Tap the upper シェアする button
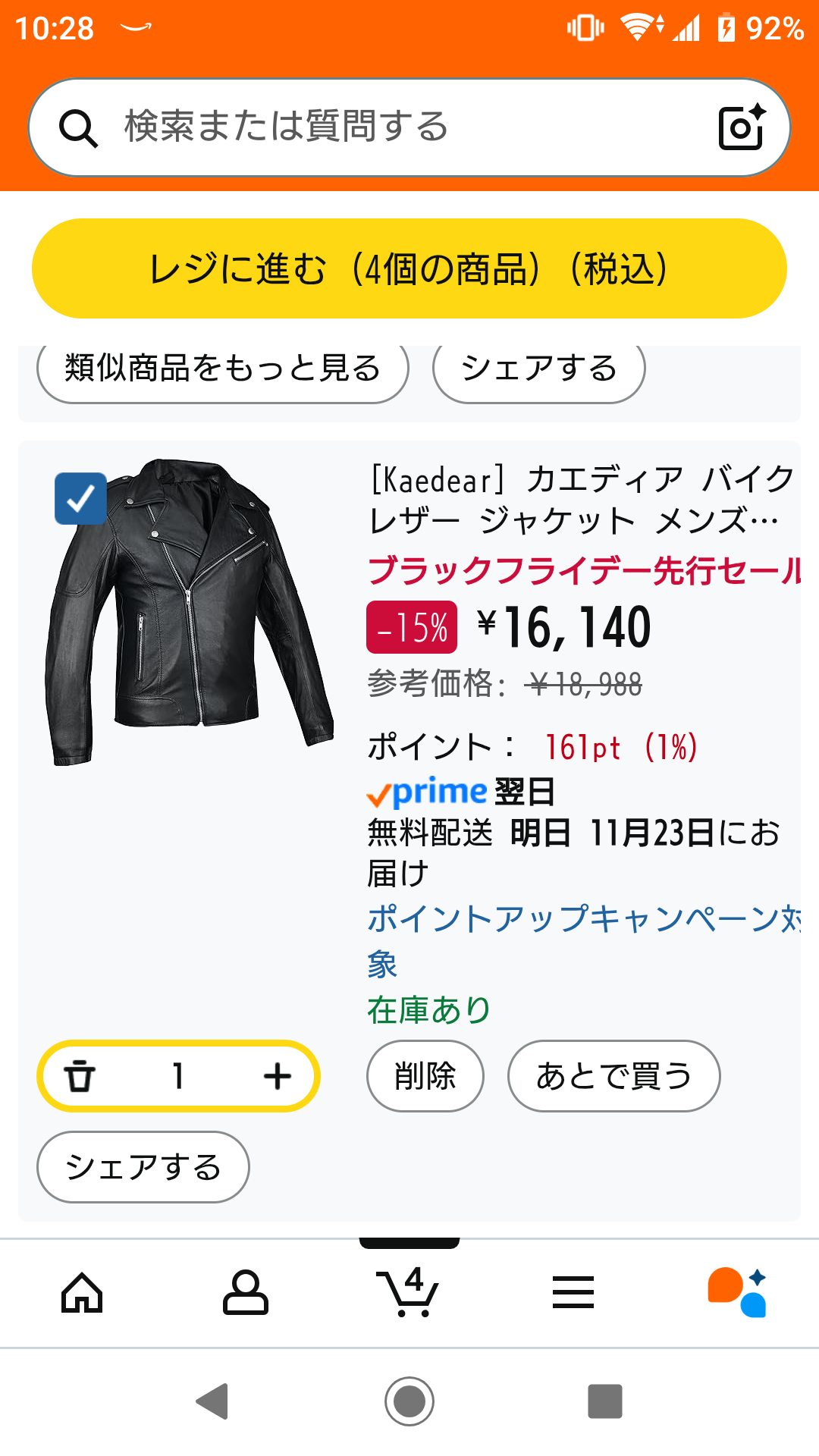 538,369
